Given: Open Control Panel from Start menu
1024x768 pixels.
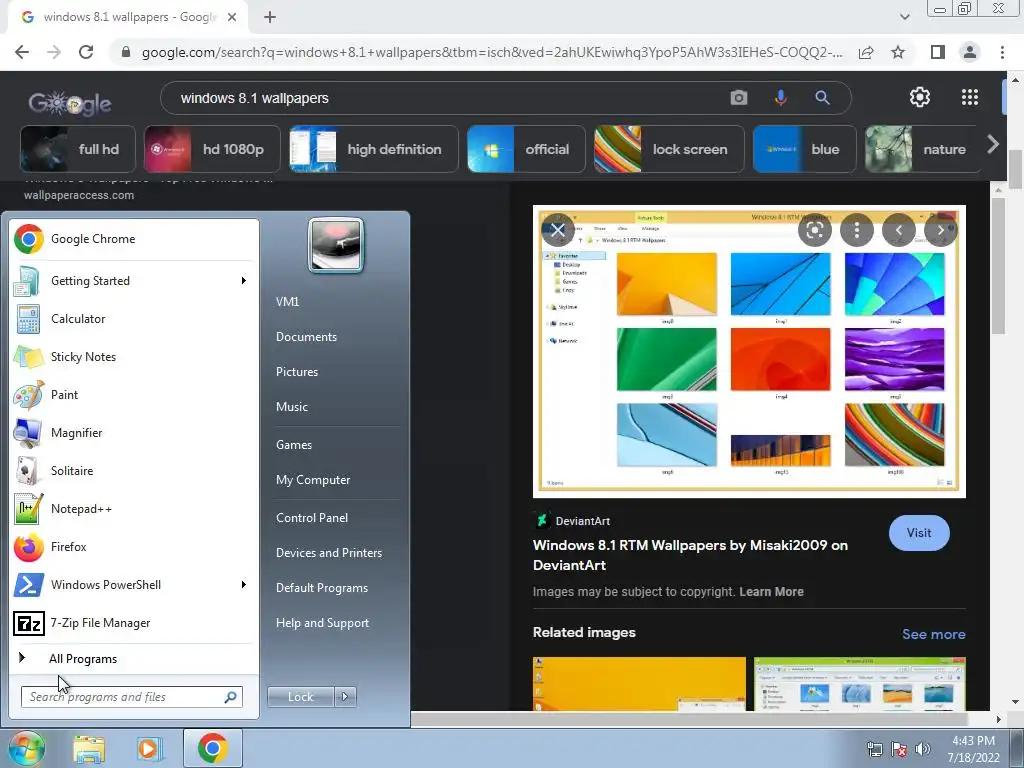Looking at the screenshot, I should click(x=312, y=518).
